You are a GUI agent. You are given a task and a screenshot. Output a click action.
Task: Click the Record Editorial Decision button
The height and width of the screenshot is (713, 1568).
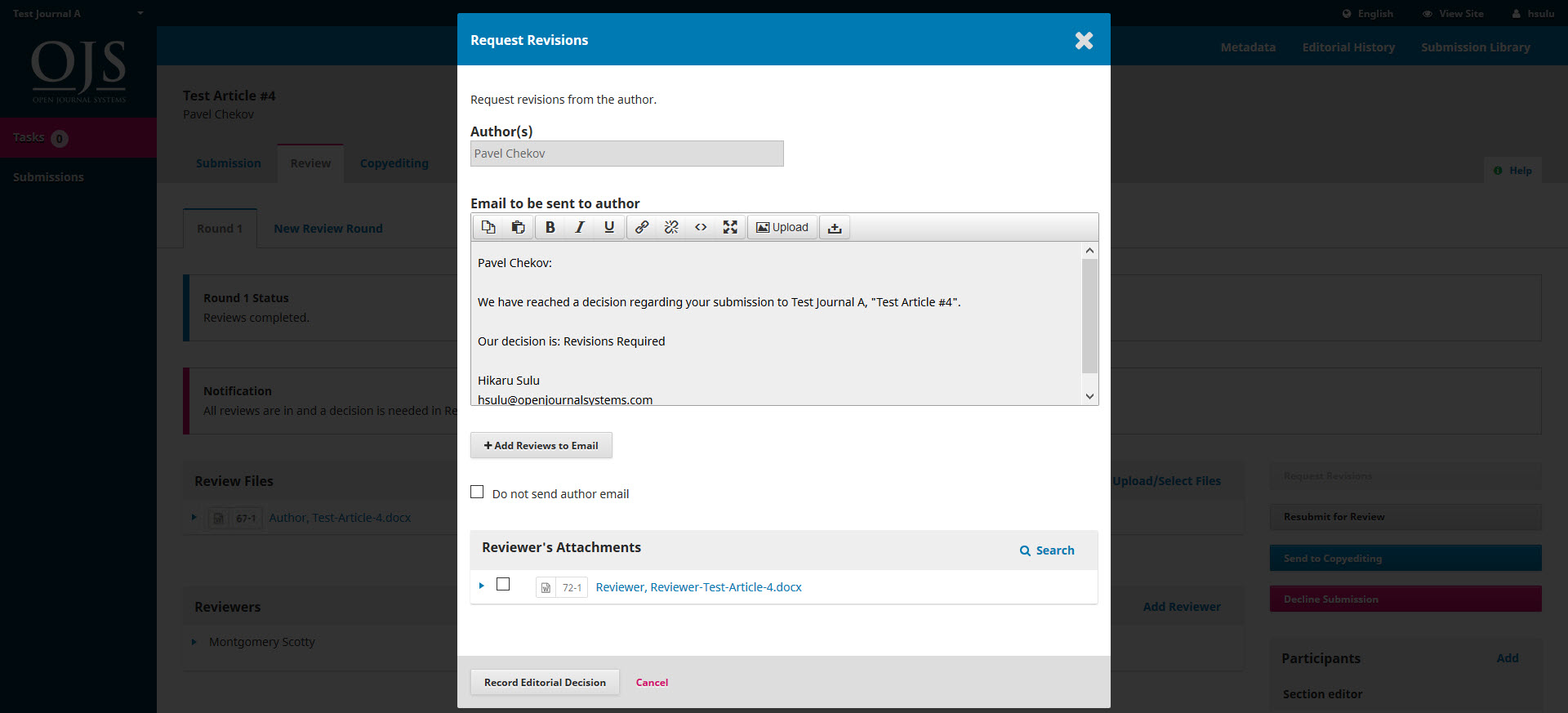pos(545,682)
